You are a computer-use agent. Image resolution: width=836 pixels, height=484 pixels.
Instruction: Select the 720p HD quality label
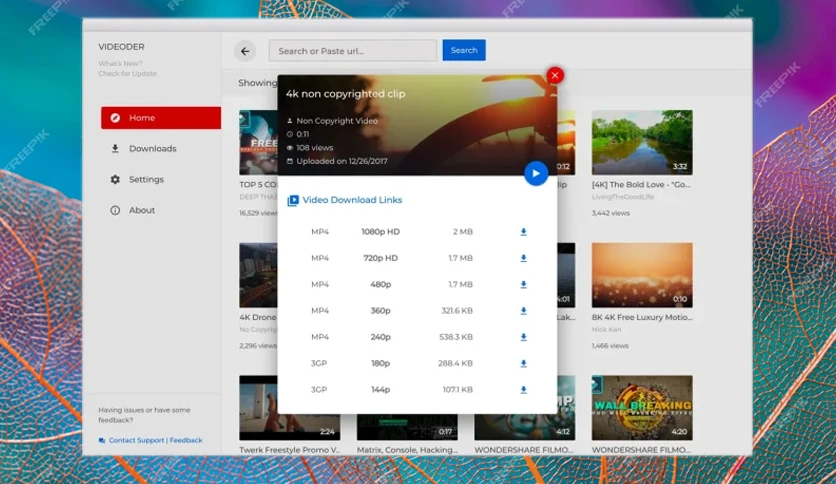381,258
